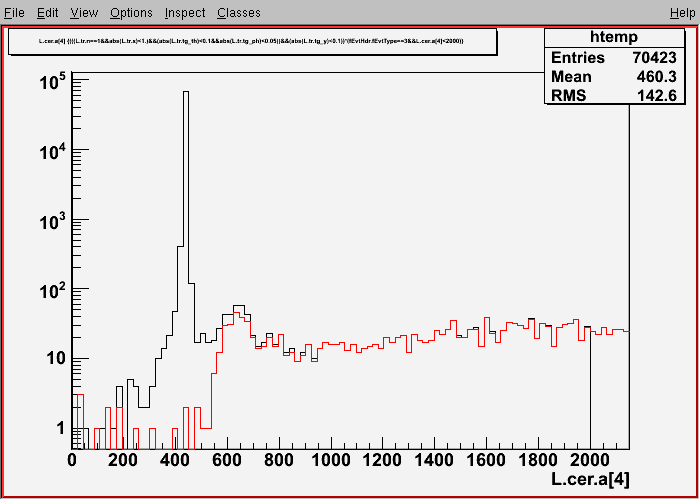This screenshot has height=500, width=700.
Task: Open the File menu
Action: [x=14, y=13]
